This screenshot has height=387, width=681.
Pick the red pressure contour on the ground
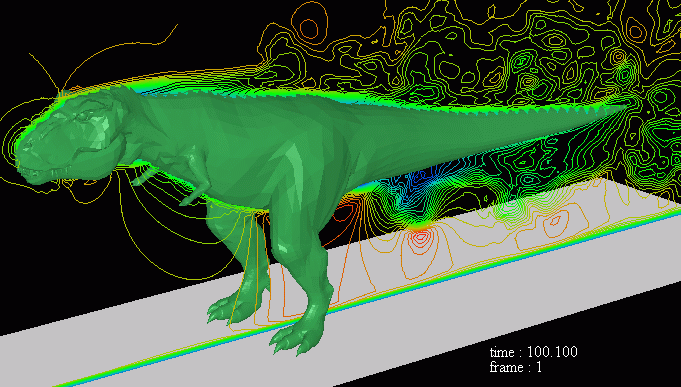pyautogui.click(x=420, y=237)
